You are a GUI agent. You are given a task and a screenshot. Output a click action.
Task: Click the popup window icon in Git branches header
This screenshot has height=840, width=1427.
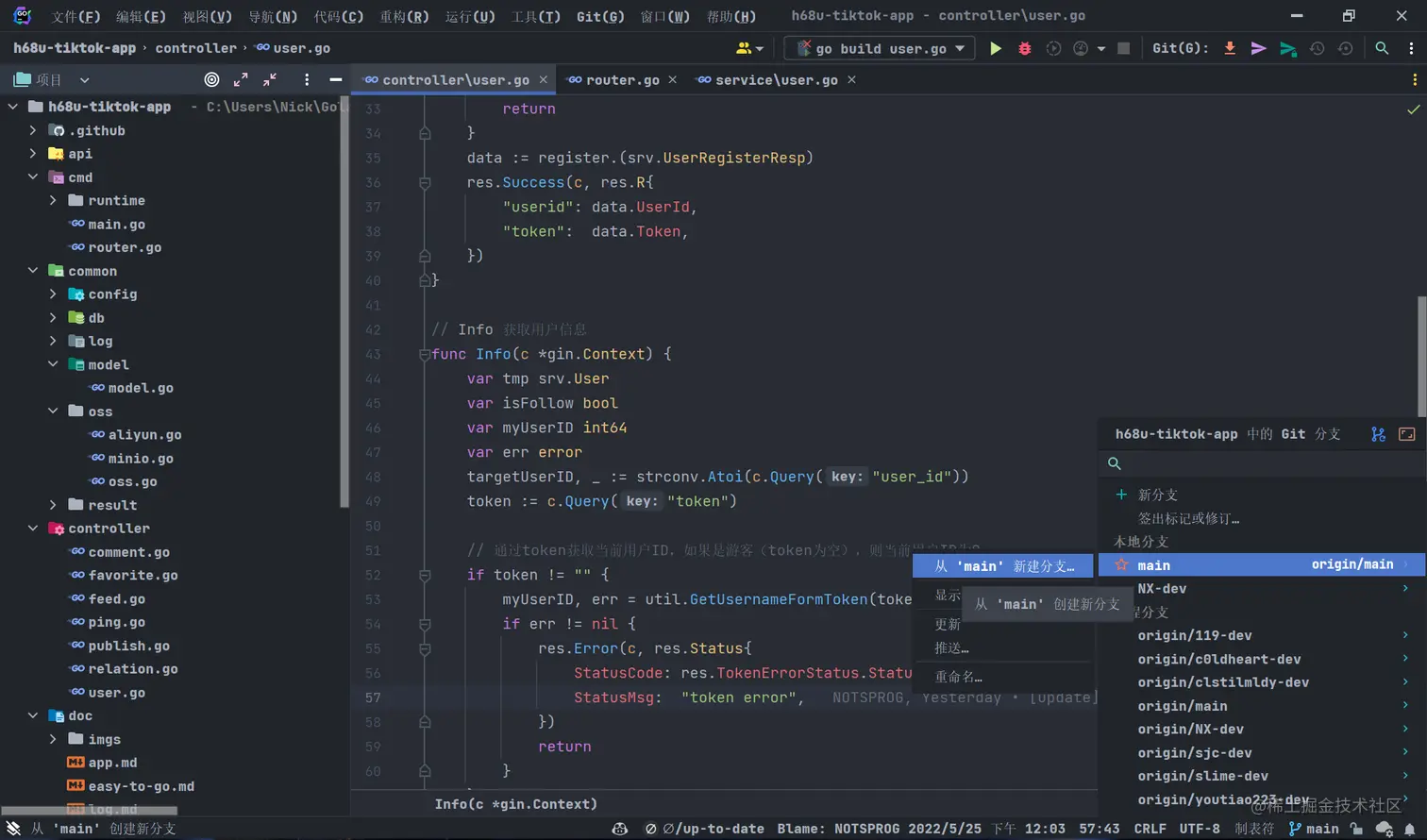pyautogui.click(x=1406, y=434)
